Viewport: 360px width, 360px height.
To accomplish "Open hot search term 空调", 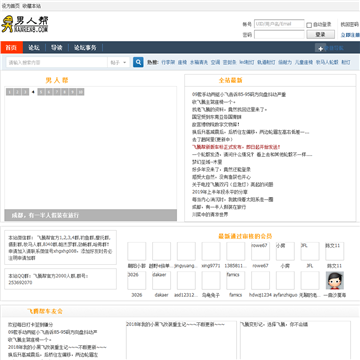I will pyautogui.click(x=215, y=62).
